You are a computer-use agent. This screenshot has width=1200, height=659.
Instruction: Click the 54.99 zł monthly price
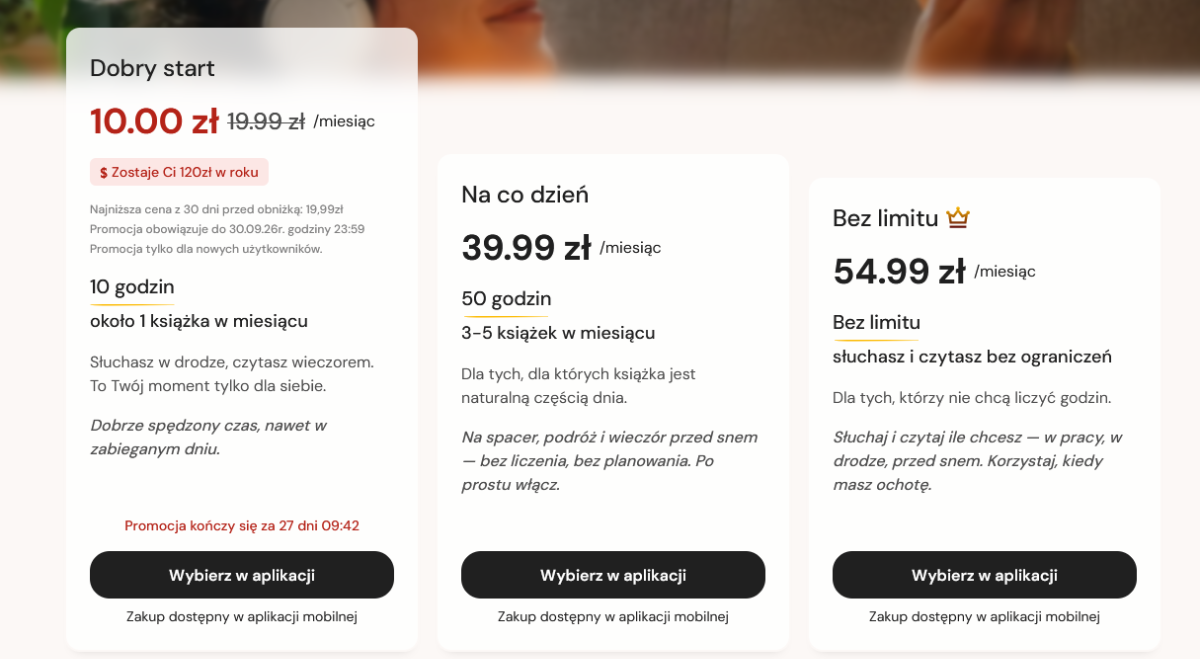click(x=899, y=271)
